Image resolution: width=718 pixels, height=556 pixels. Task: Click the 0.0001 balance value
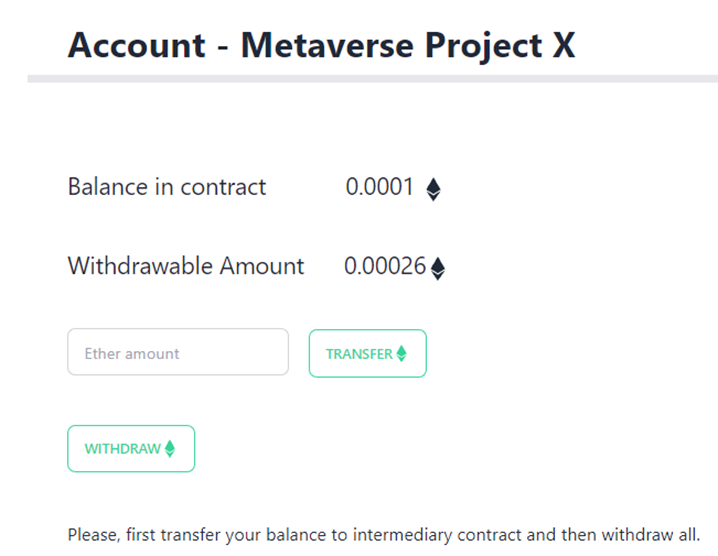(379, 187)
